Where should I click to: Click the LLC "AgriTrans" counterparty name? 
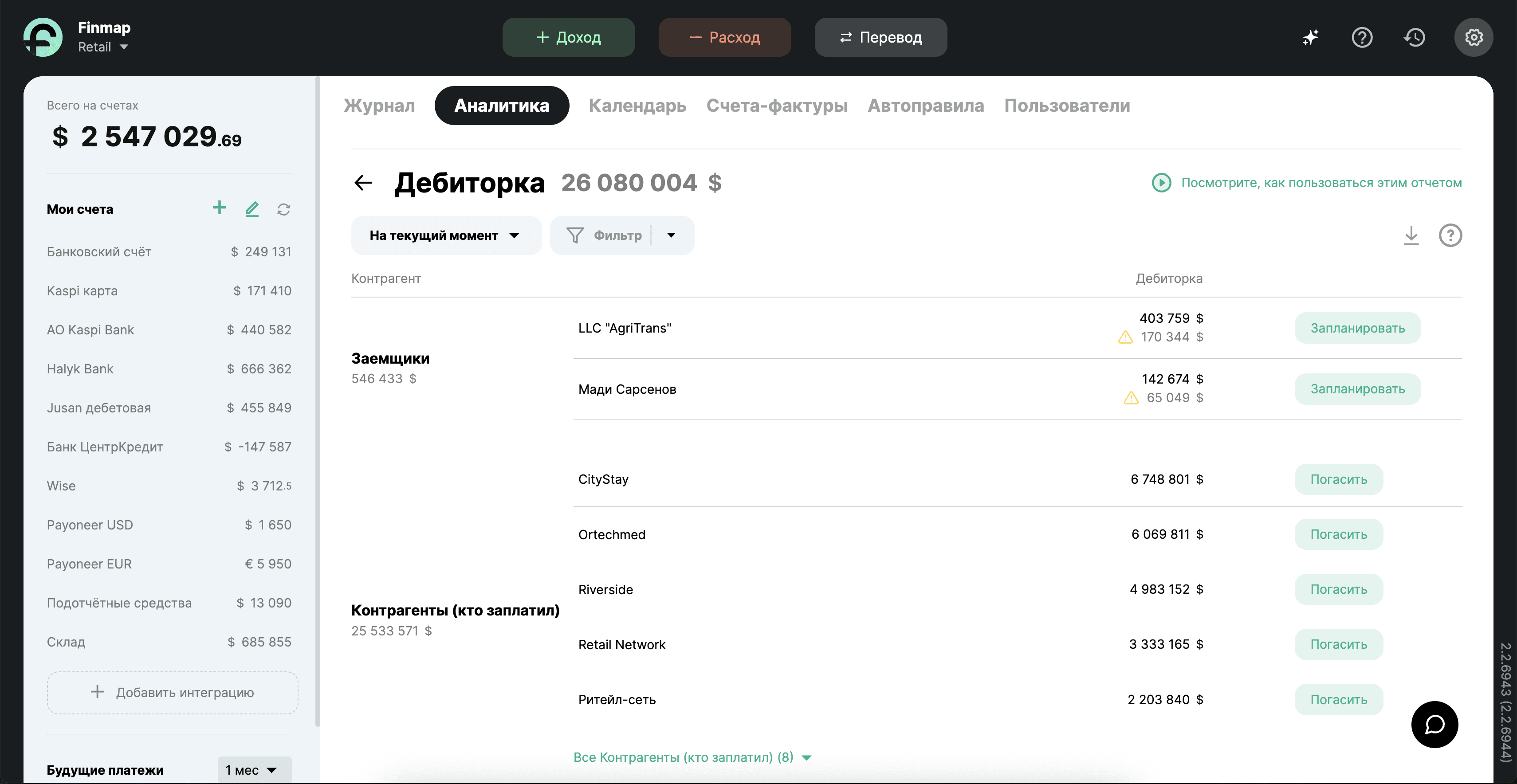(x=624, y=329)
